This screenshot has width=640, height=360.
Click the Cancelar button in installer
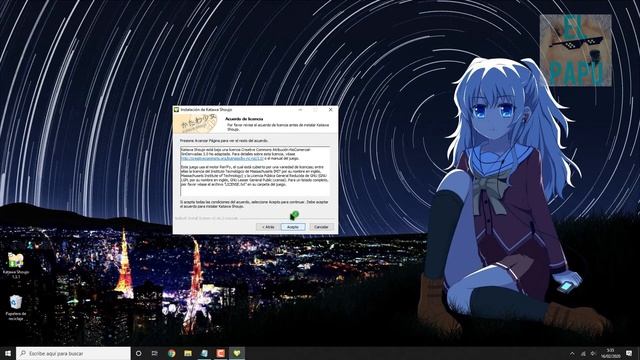coord(321,227)
